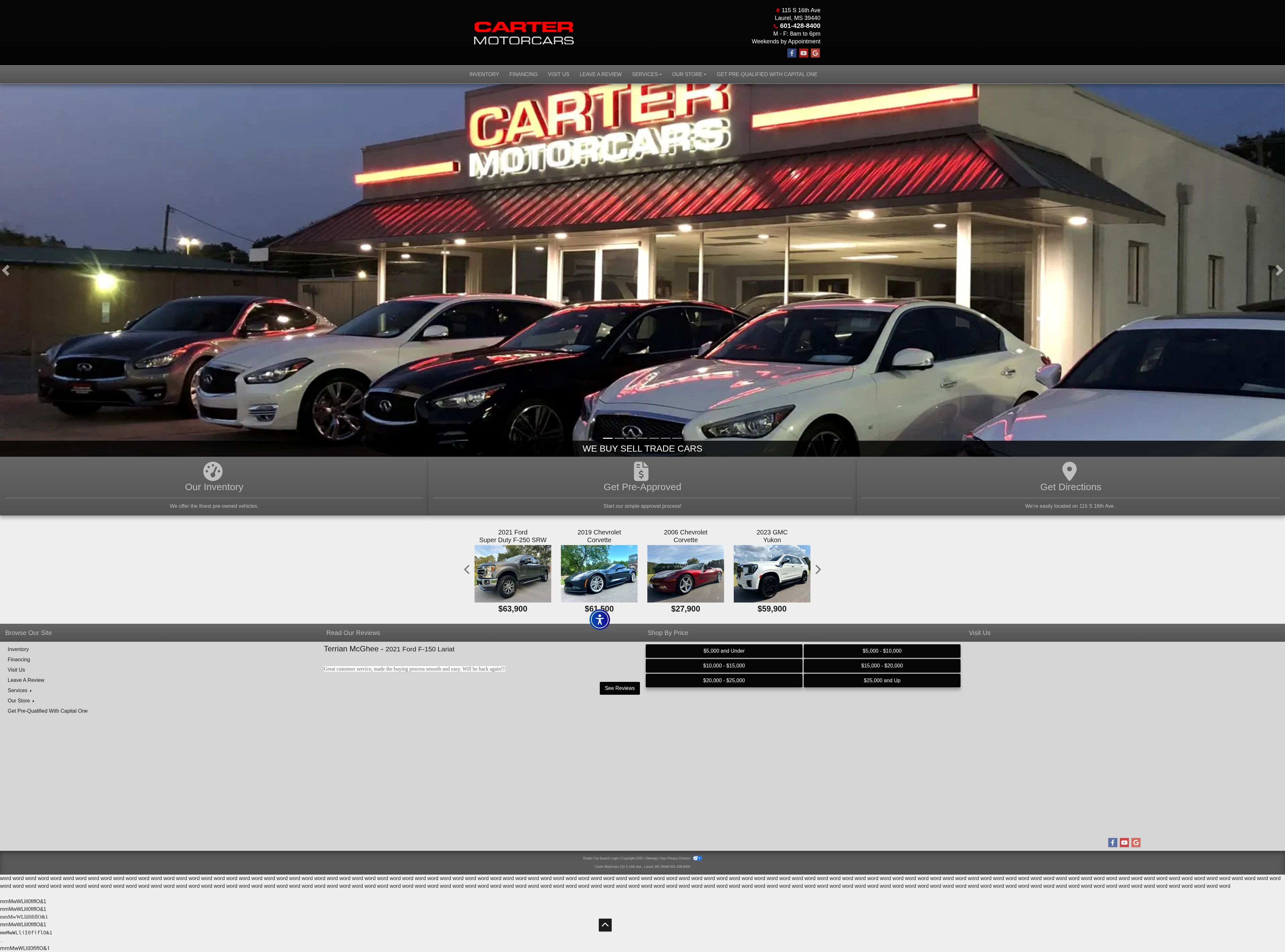Open the Visit Us Facebook icon
The height and width of the screenshot is (952, 1285).
1113,842
